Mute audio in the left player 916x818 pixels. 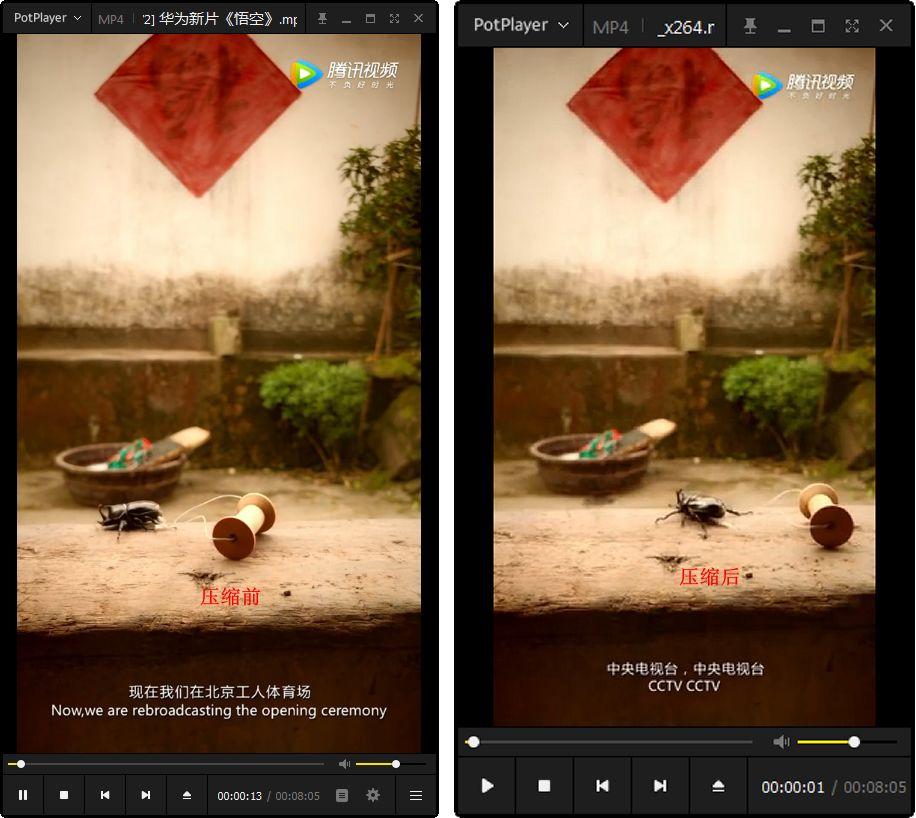coord(345,764)
